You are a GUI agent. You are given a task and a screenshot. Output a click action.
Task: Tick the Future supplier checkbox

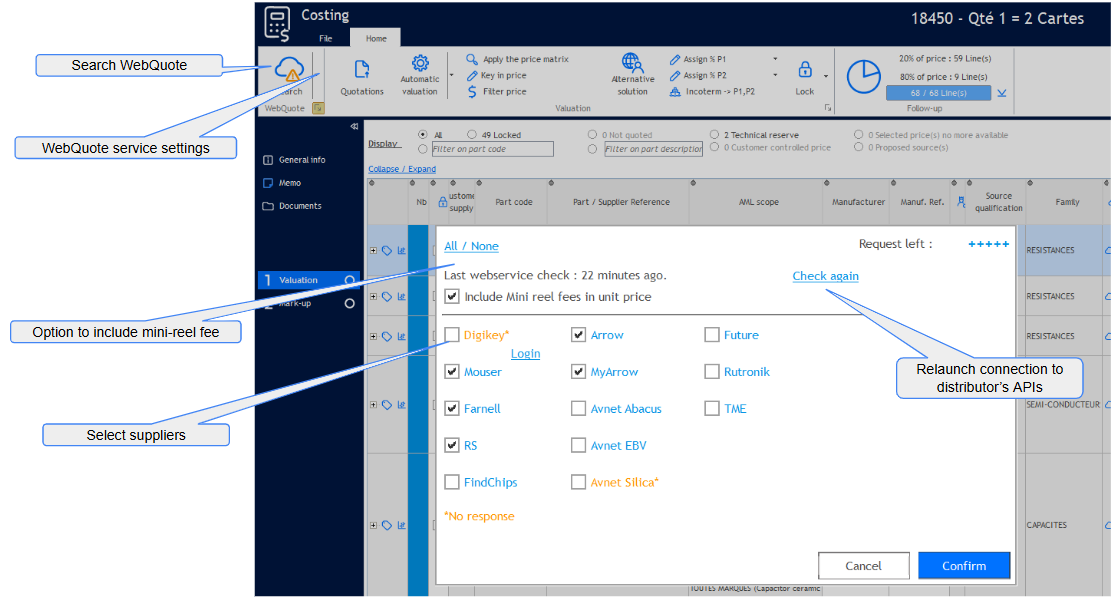[x=712, y=335]
